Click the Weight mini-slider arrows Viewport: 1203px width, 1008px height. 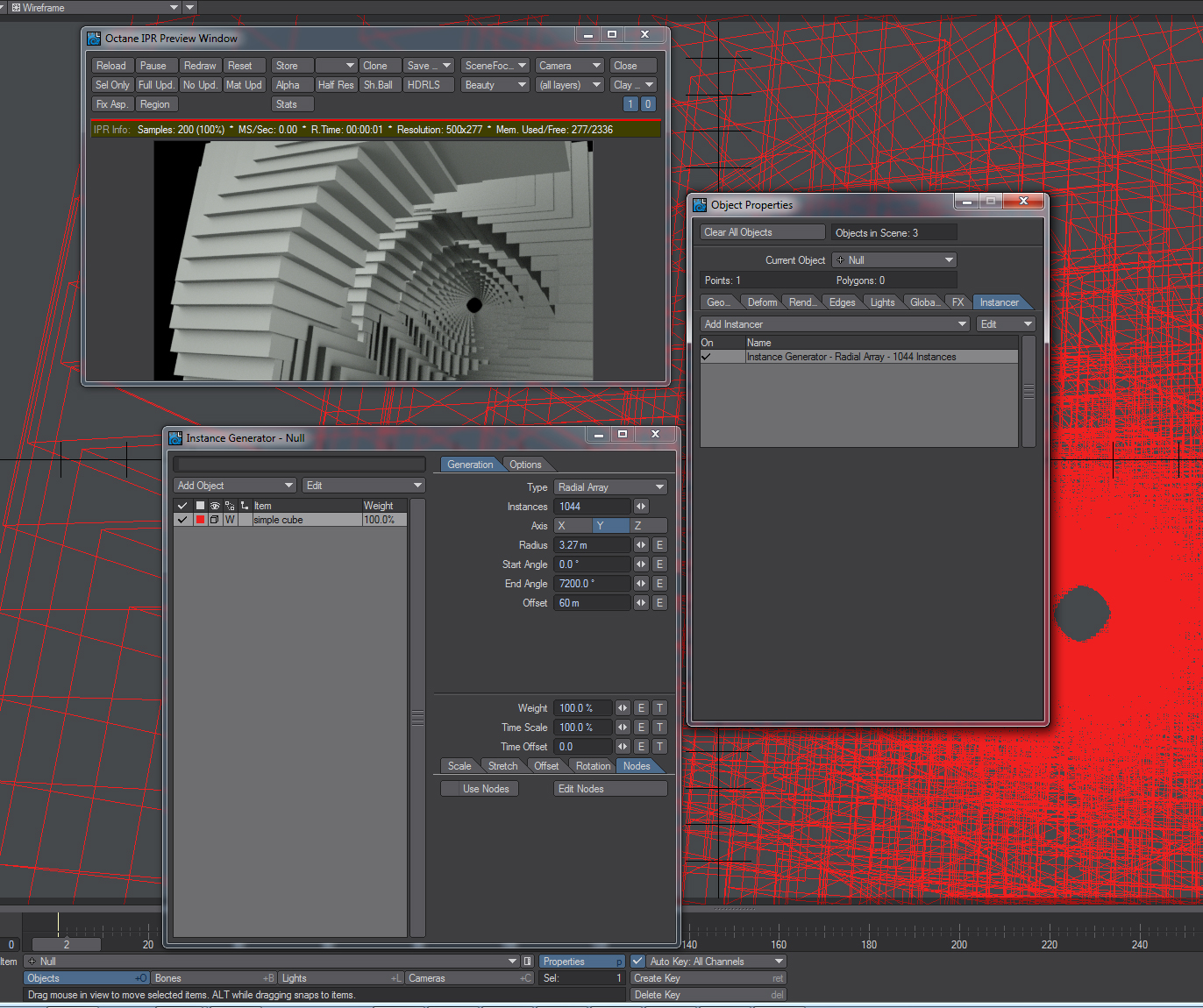click(623, 708)
